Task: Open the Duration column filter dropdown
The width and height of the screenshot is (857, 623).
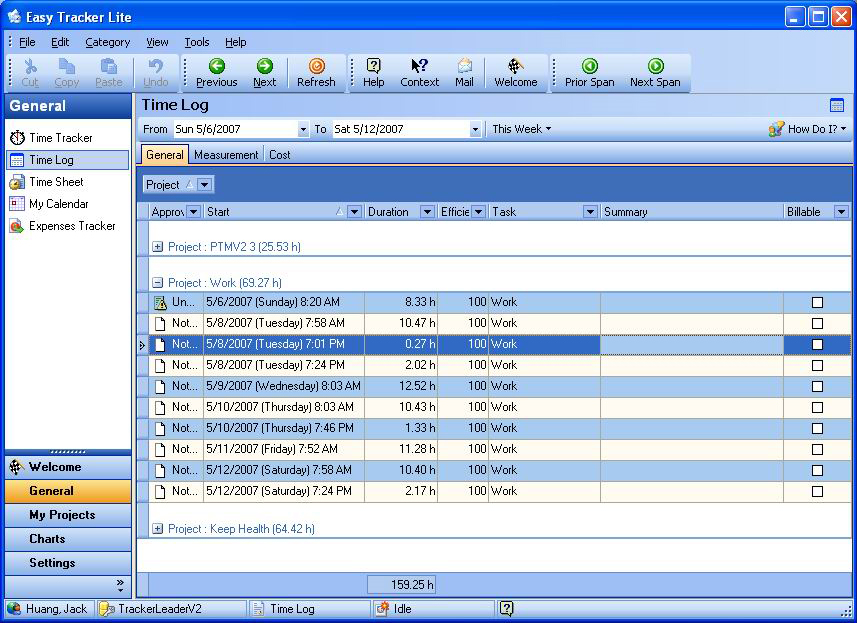Action: tap(427, 212)
